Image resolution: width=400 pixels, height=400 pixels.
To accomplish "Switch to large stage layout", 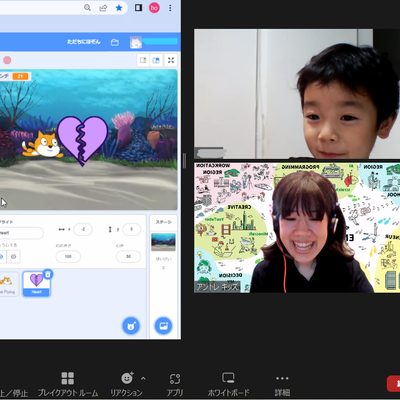I will tap(156, 60).
